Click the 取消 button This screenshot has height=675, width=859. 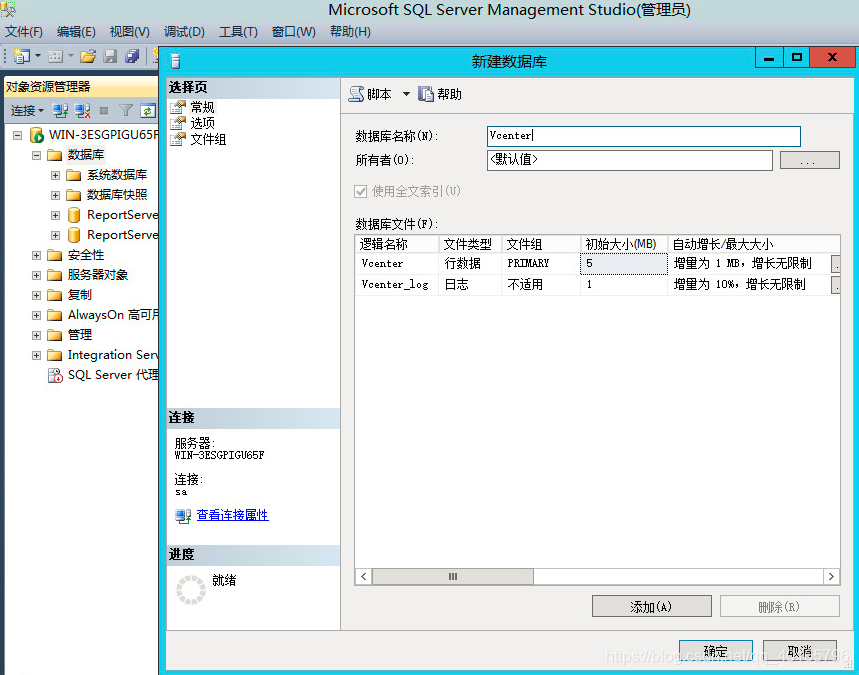click(x=800, y=651)
